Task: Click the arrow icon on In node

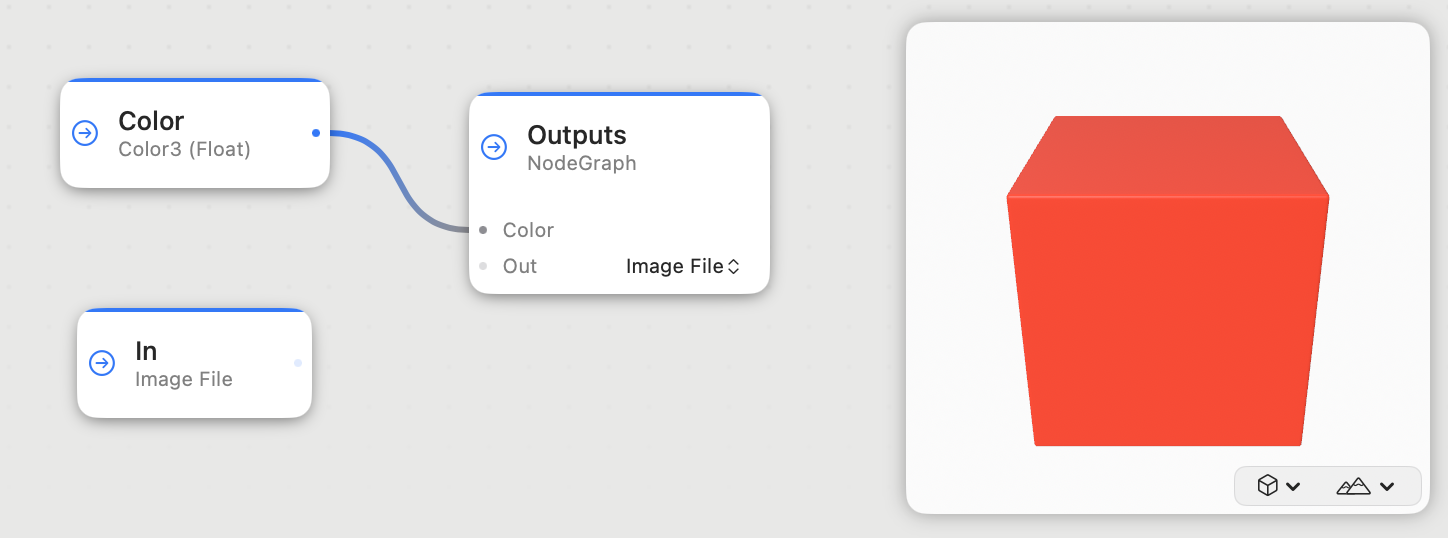Action: 102,363
